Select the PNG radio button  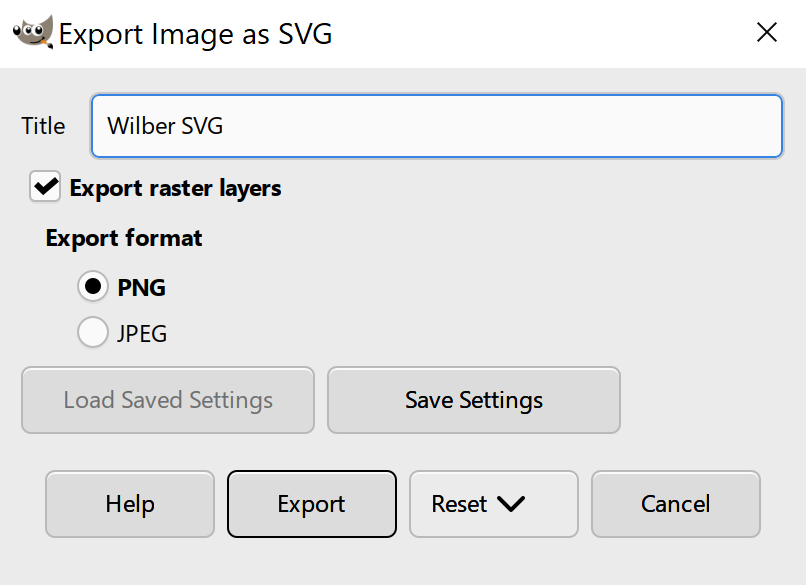pyautogui.click(x=93, y=287)
